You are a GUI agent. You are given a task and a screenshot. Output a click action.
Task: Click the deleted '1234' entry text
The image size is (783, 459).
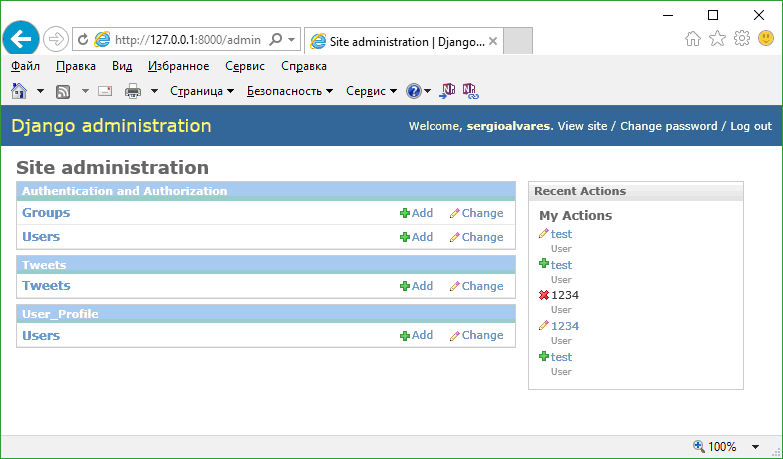coord(565,295)
